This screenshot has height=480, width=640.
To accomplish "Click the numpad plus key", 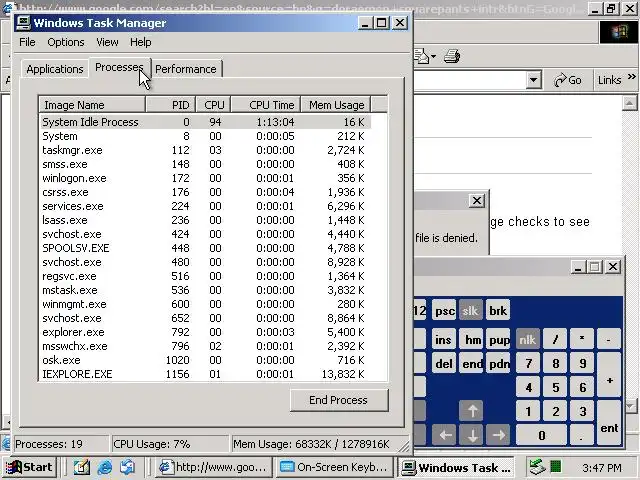I will [609, 375].
